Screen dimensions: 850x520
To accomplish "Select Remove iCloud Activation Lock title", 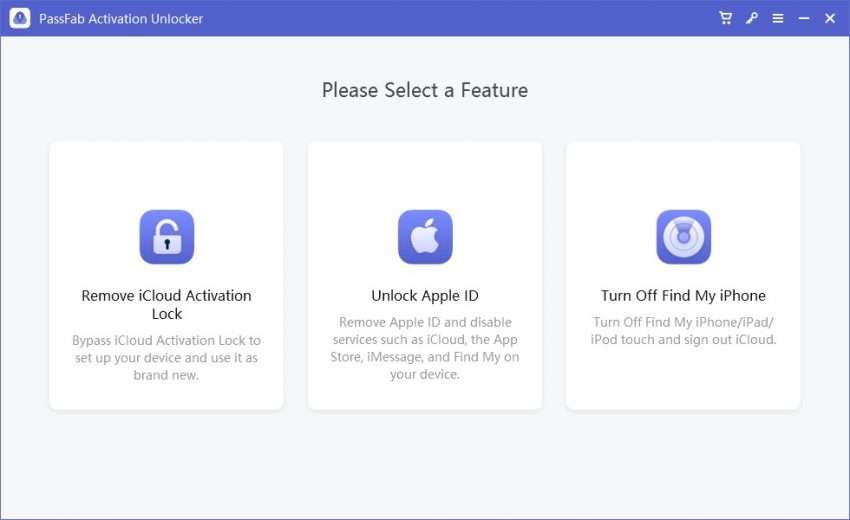I will (x=166, y=305).
